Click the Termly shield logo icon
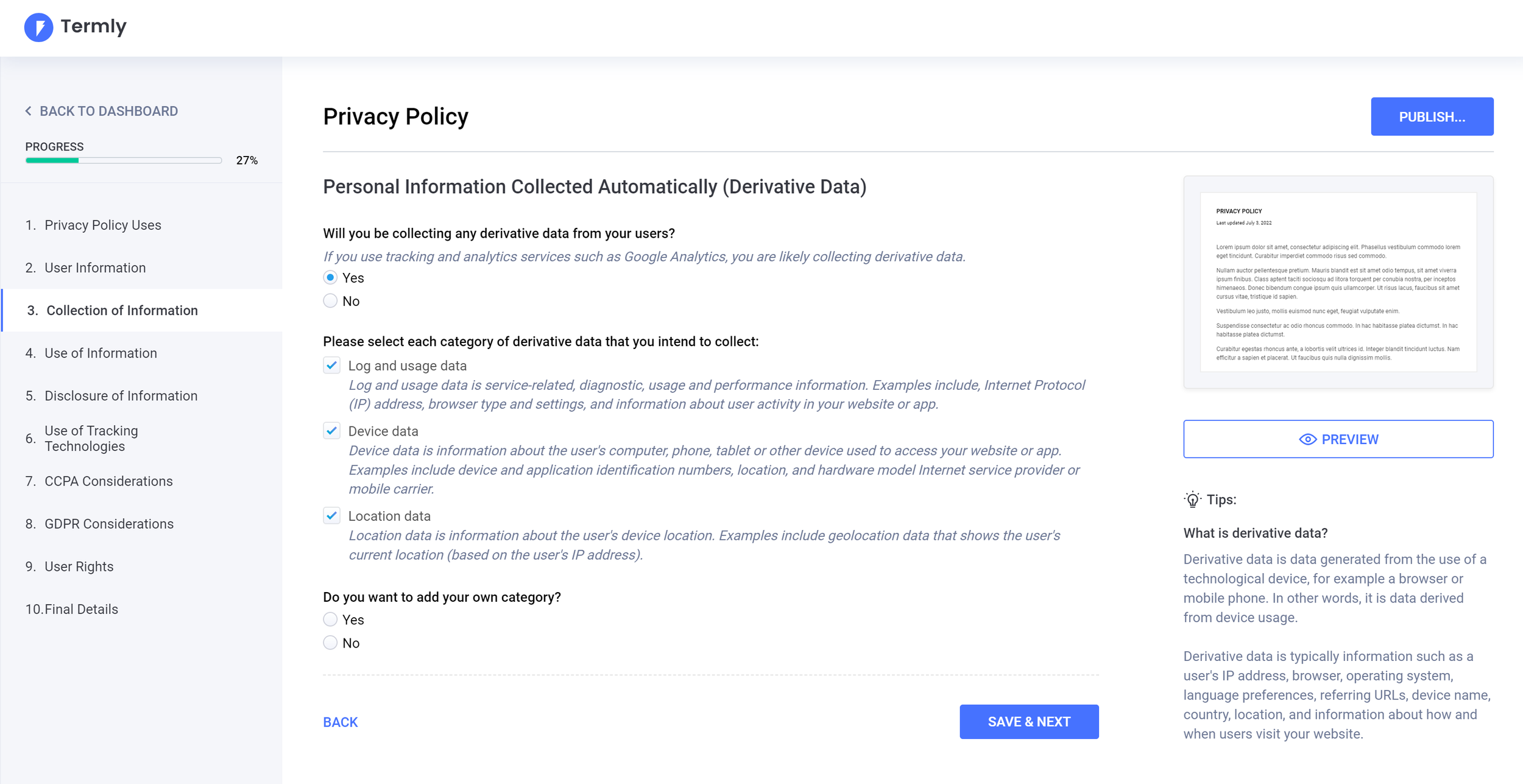 coord(38,27)
